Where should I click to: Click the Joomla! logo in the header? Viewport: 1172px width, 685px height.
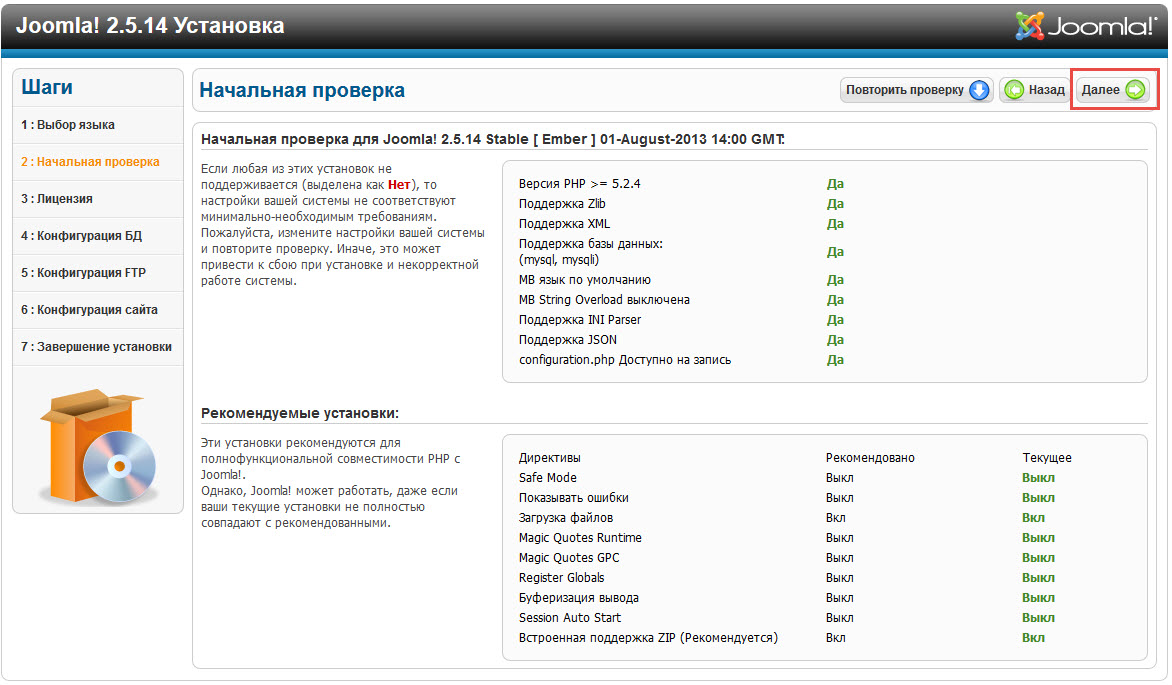pyautogui.click(x=1085, y=26)
